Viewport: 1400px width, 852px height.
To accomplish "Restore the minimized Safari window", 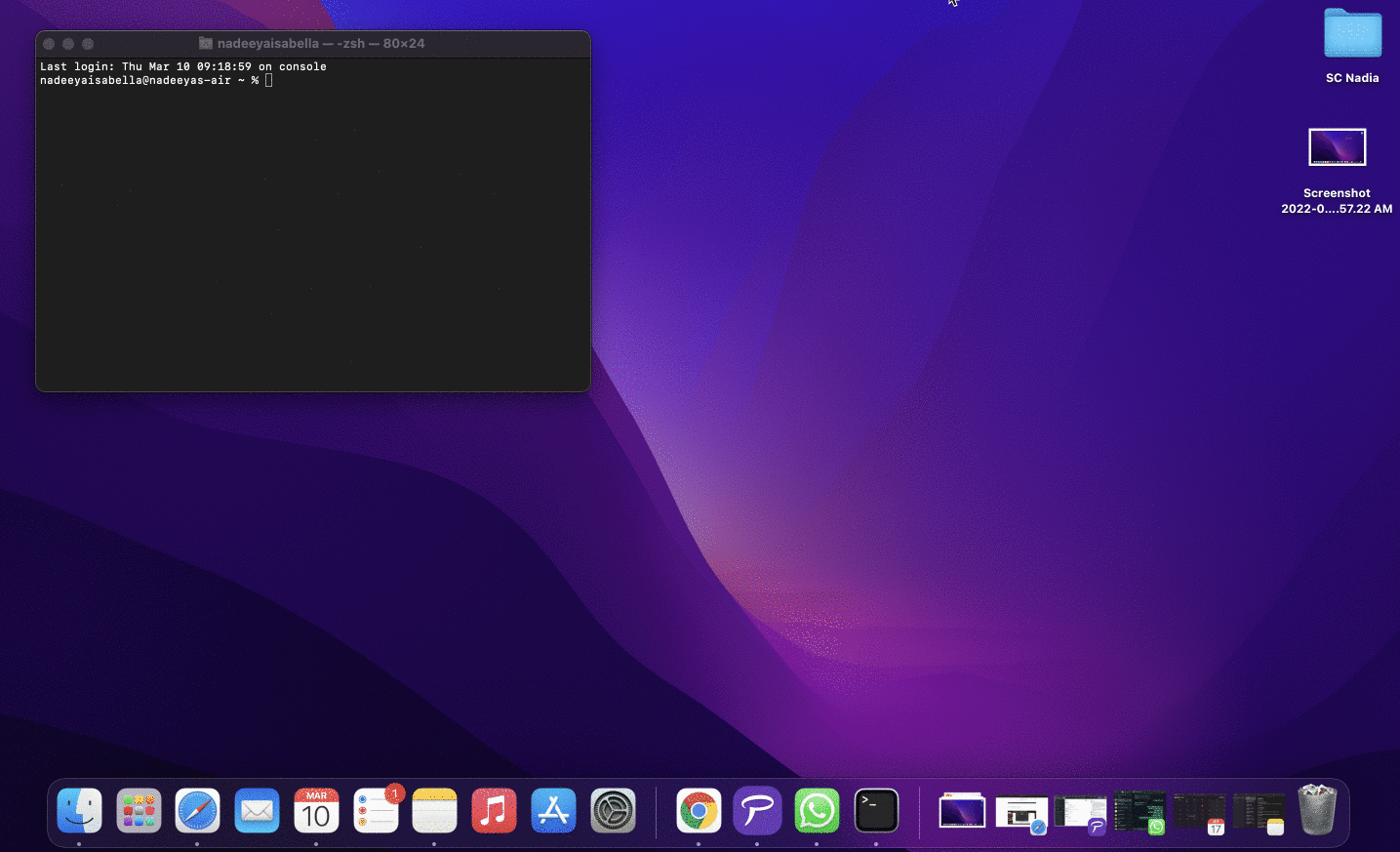I will point(1021,814).
